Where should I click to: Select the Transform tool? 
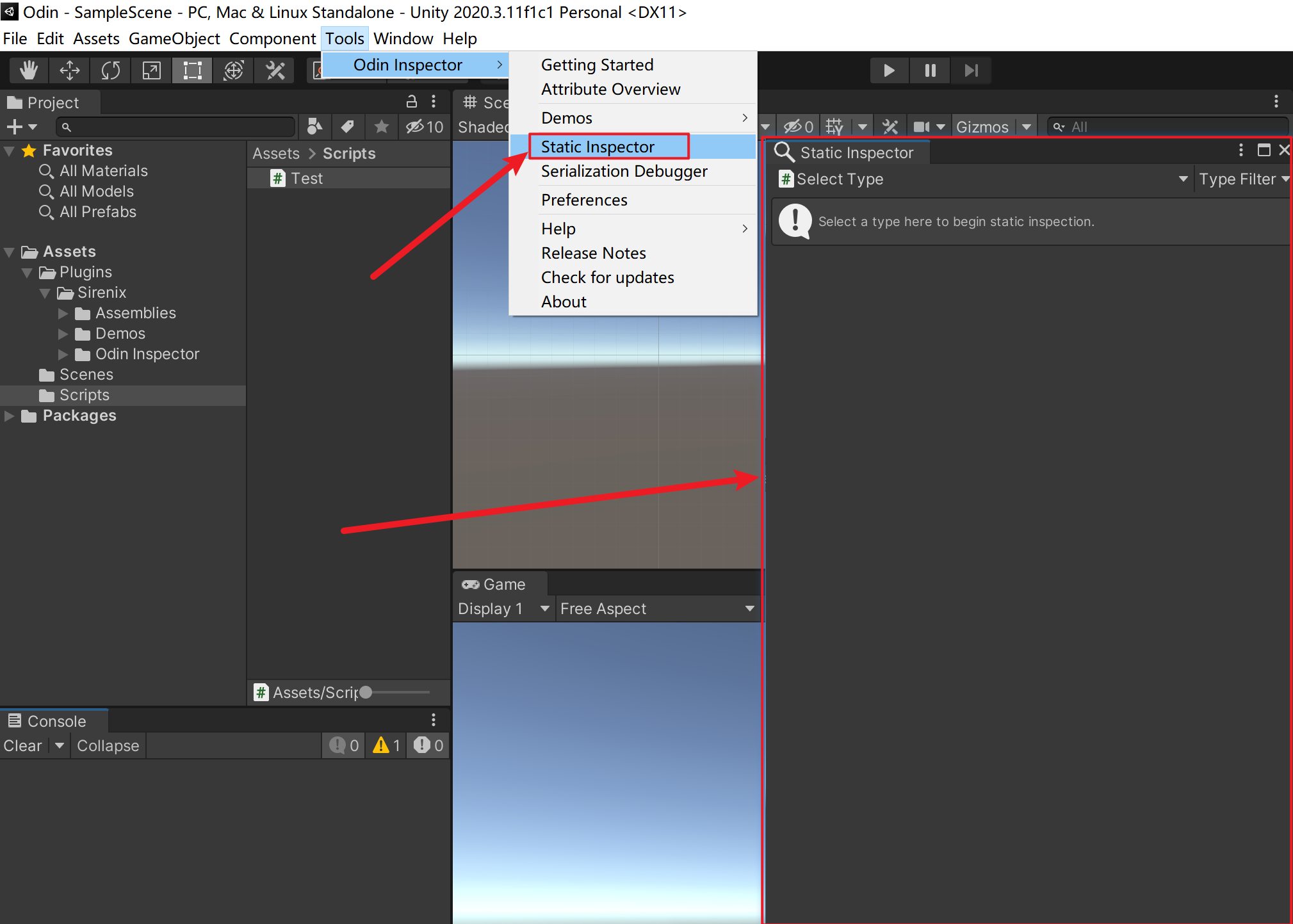[233, 70]
